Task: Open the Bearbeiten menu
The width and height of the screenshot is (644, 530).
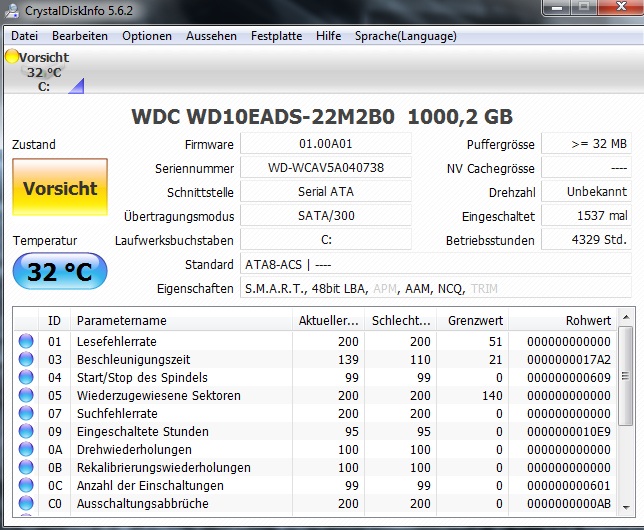Action: click(80, 36)
